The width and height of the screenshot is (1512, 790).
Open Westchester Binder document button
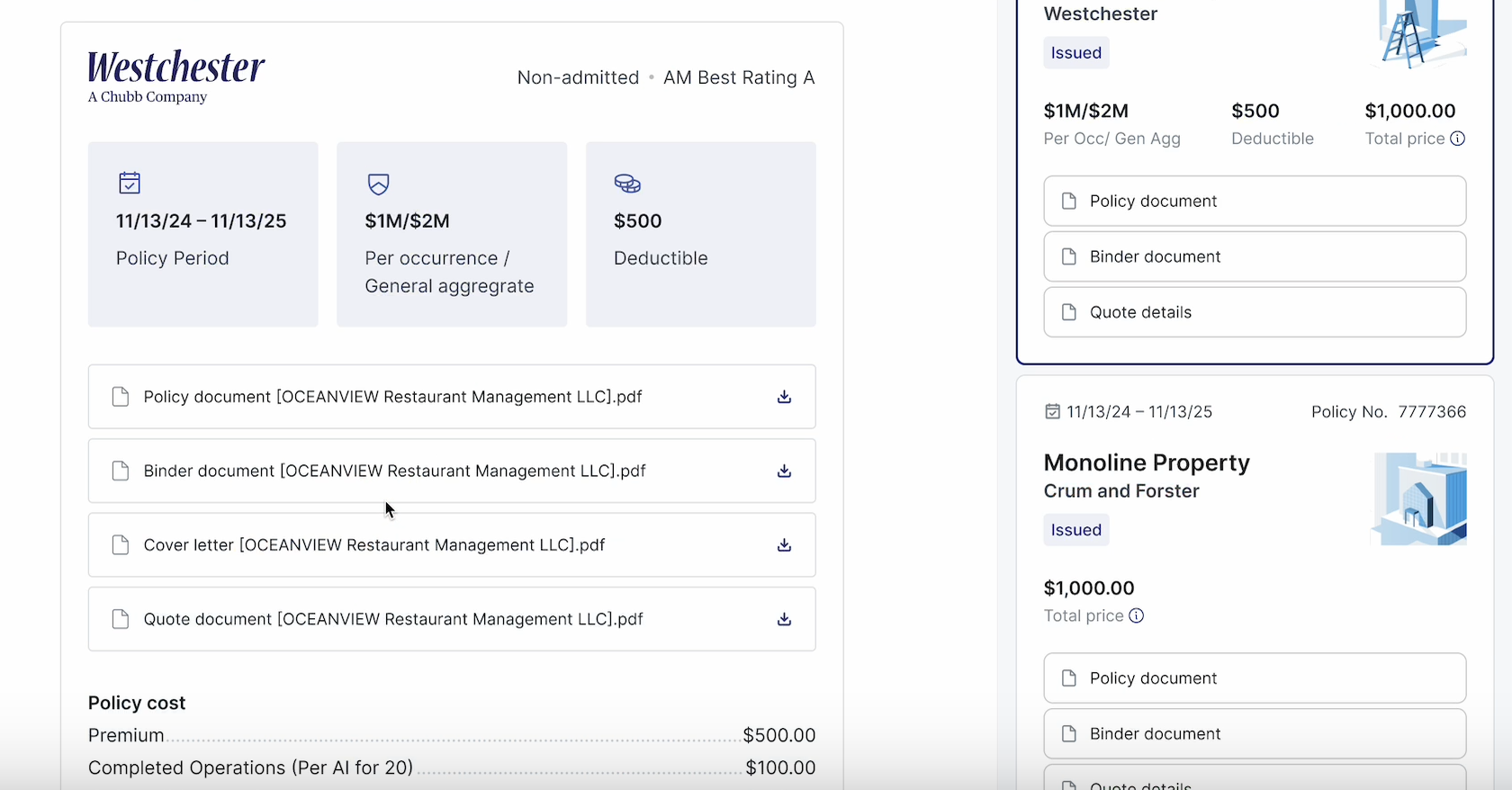(x=1254, y=256)
